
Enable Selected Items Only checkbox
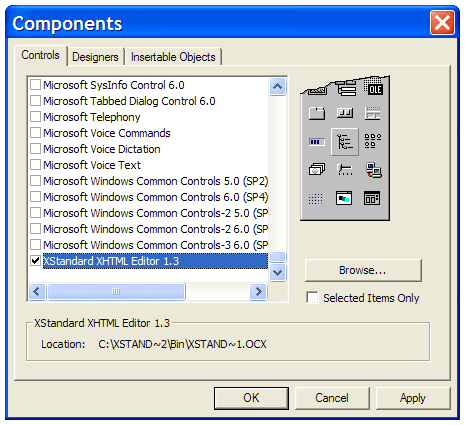click(312, 298)
